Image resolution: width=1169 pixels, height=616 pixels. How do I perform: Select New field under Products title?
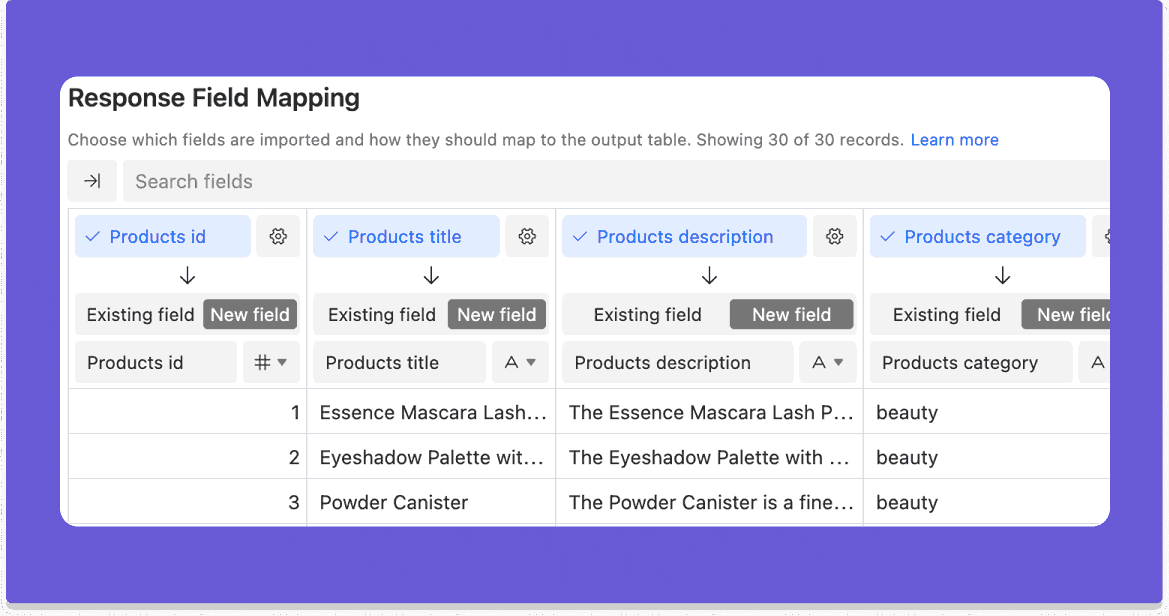click(x=497, y=315)
